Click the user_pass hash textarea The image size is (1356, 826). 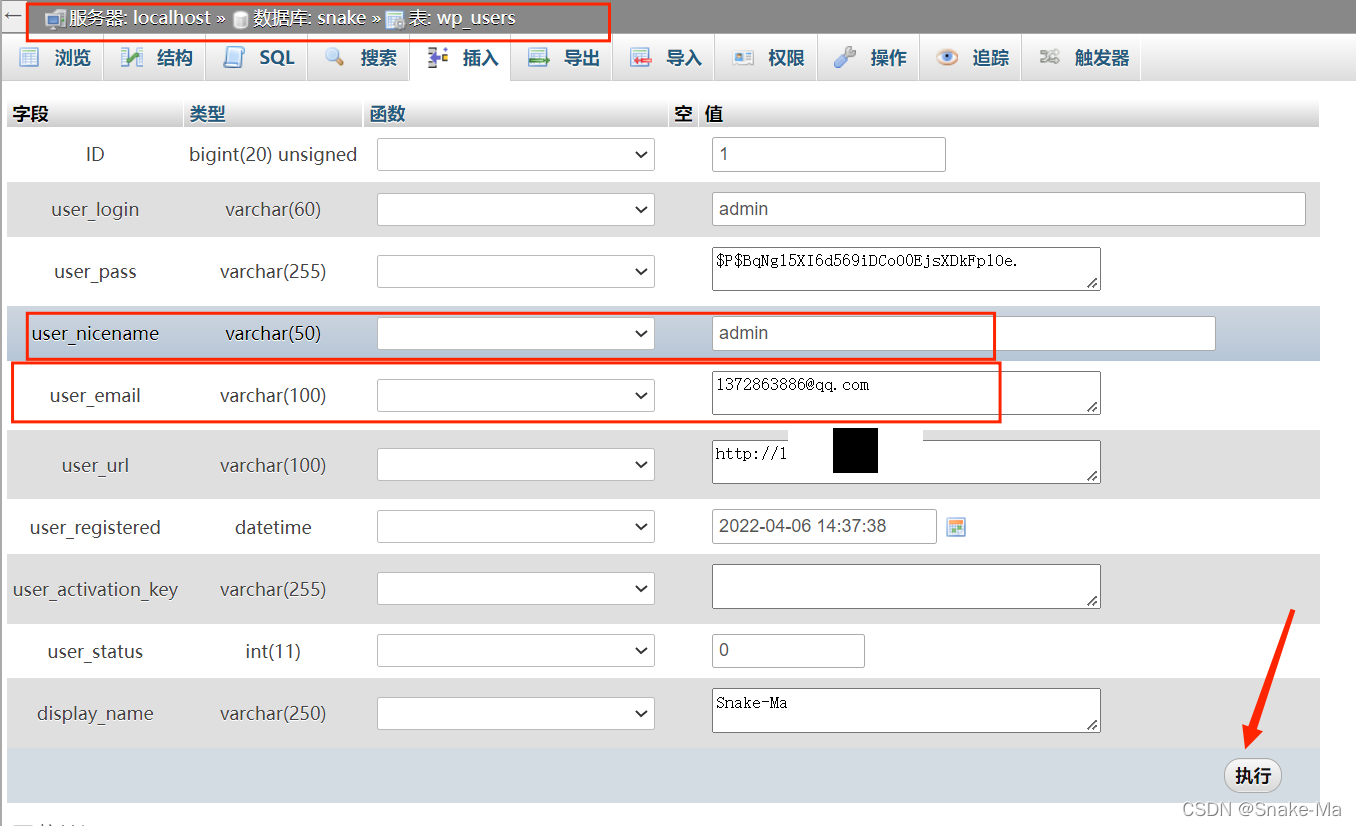click(x=906, y=269)
